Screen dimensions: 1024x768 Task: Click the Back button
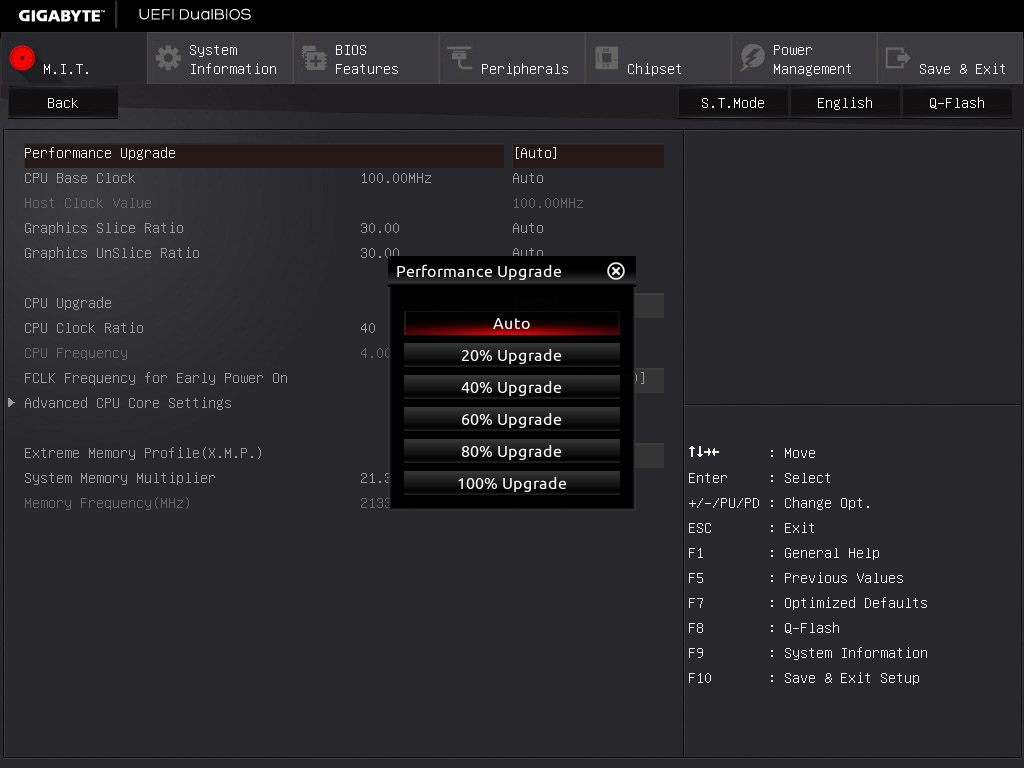click(x=63, y=103)
